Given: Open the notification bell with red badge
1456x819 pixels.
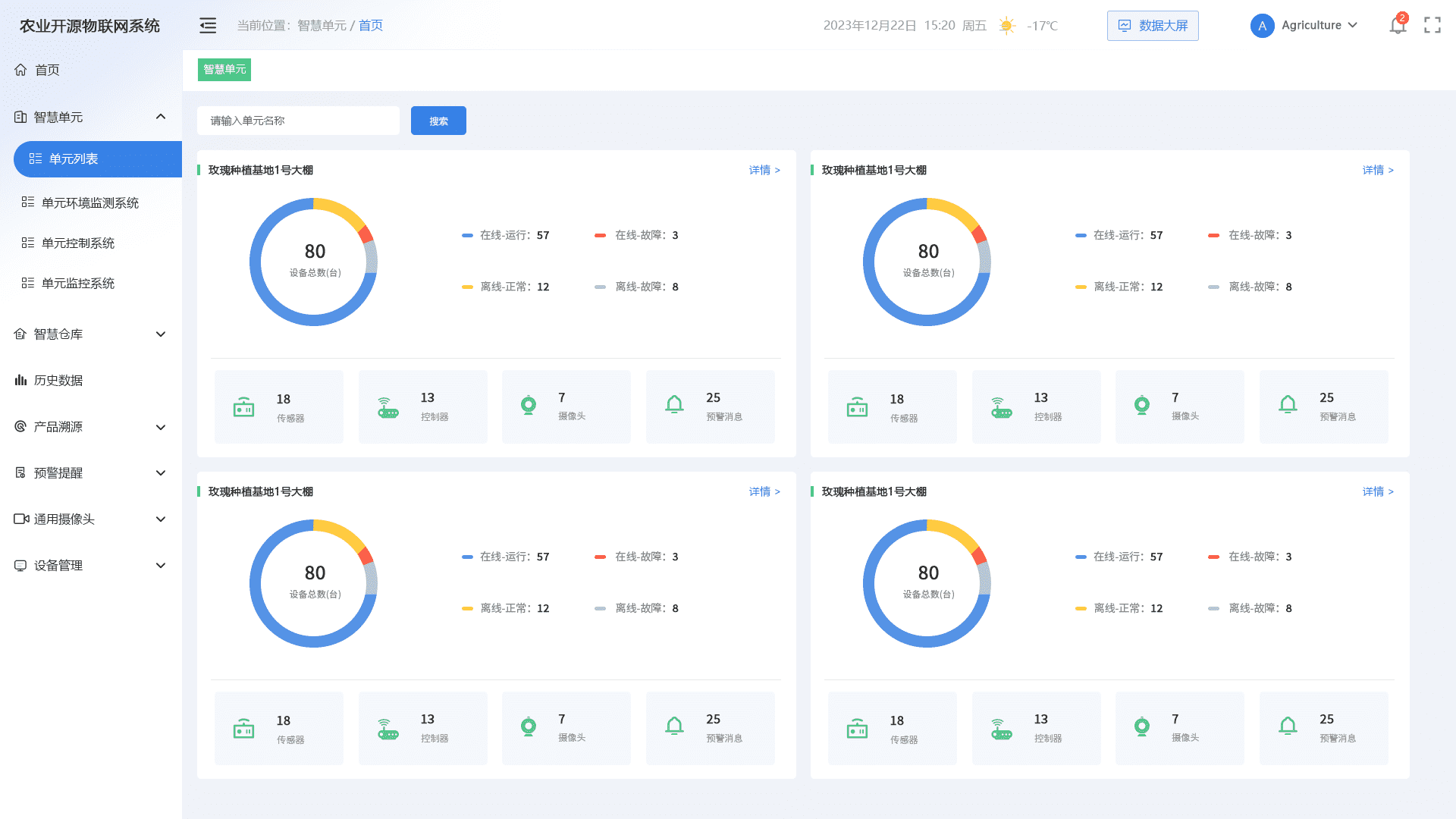Looking at the screenshot, I should pyautogui.click(x=1398, y=24).
